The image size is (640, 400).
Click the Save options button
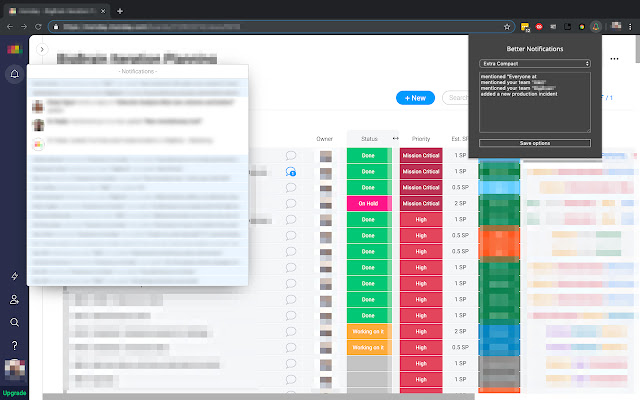535,143
